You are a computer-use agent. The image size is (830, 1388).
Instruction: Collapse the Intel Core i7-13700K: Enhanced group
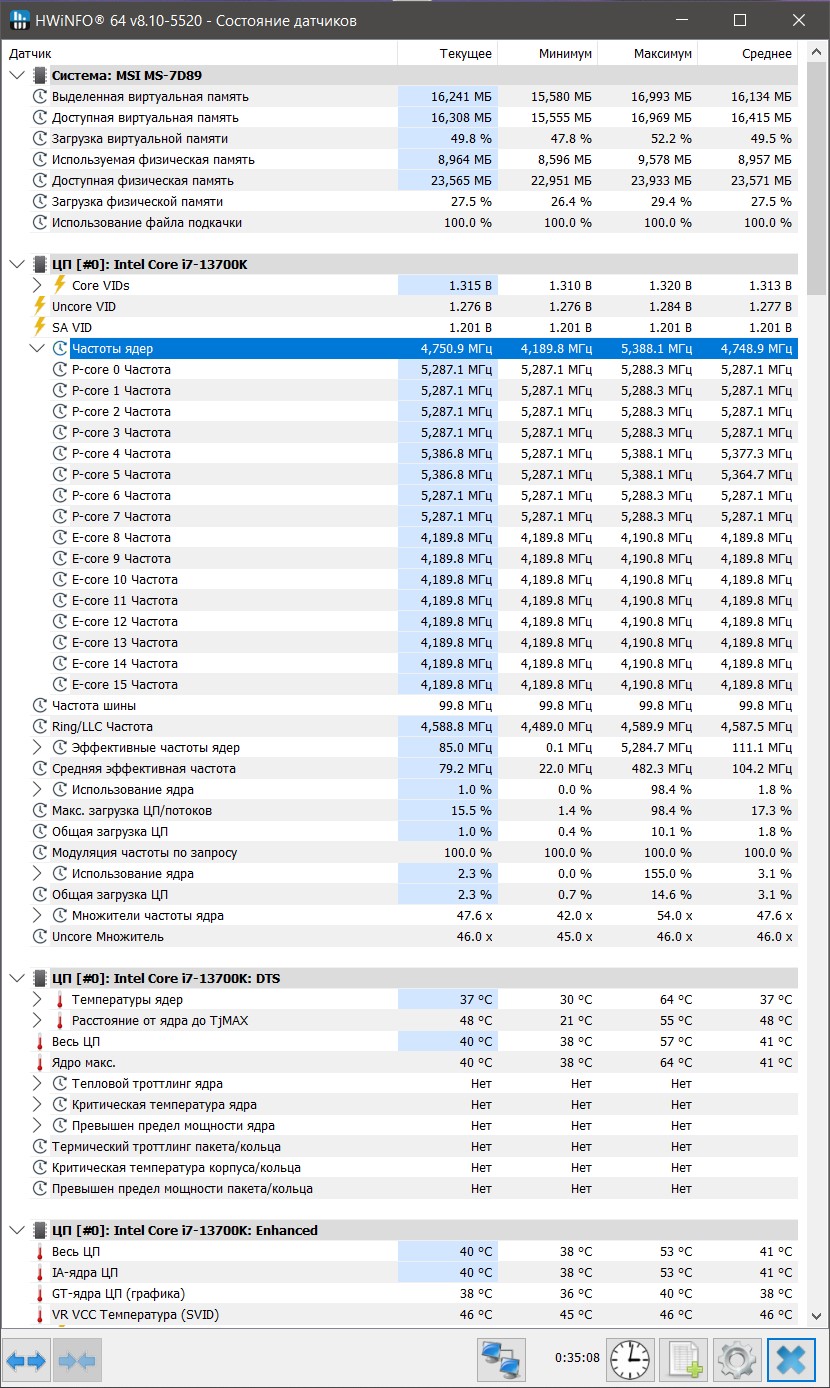point(17,1230)
